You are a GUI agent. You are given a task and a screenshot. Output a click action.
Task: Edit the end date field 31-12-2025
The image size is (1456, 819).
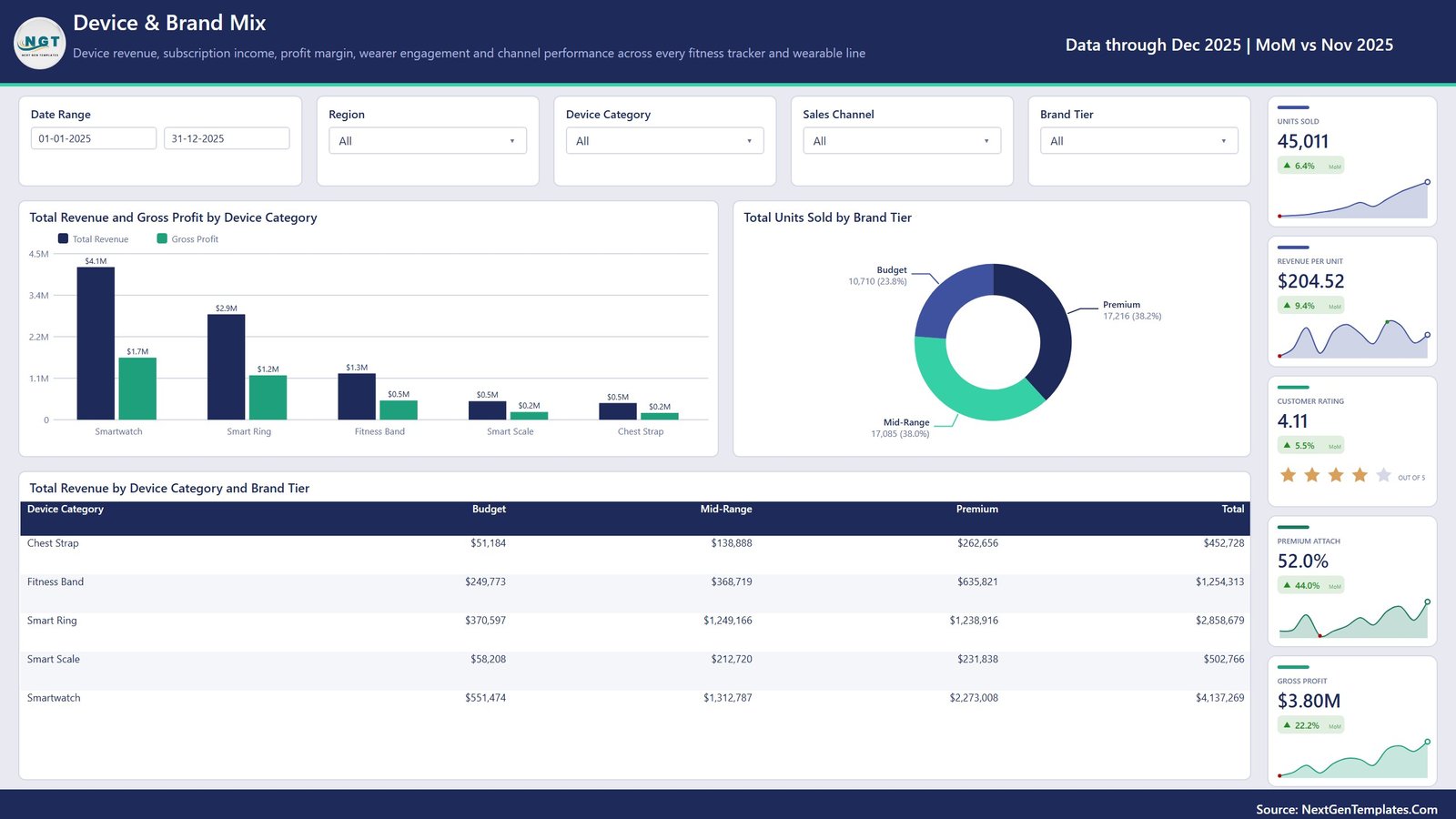coord(227,138)
